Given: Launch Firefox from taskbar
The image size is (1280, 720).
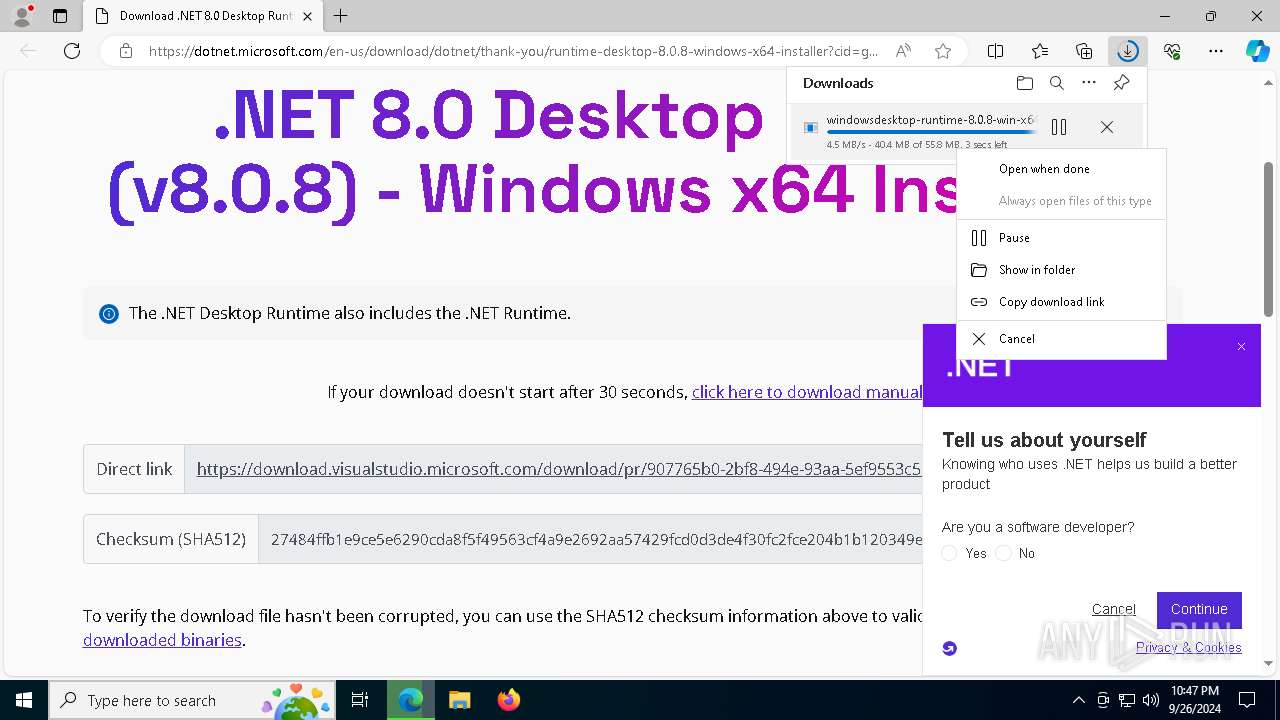Looking at the screenshot, I should tap(509, 700).
